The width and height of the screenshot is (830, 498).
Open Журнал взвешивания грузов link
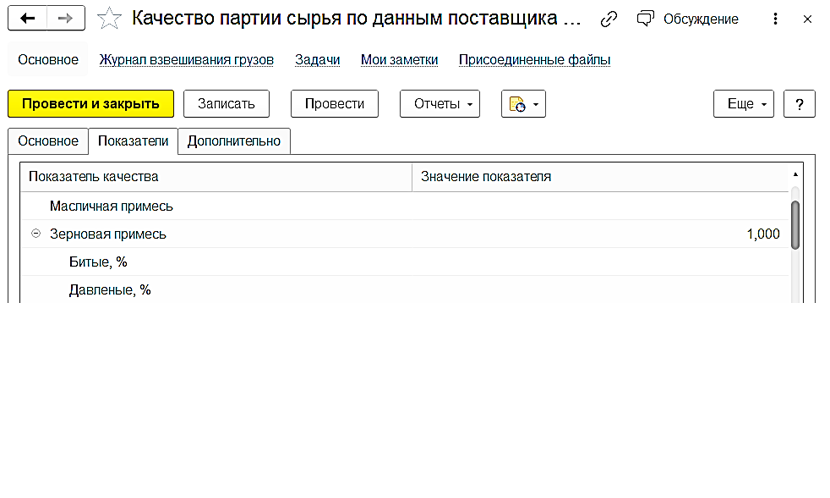point(186,60)
